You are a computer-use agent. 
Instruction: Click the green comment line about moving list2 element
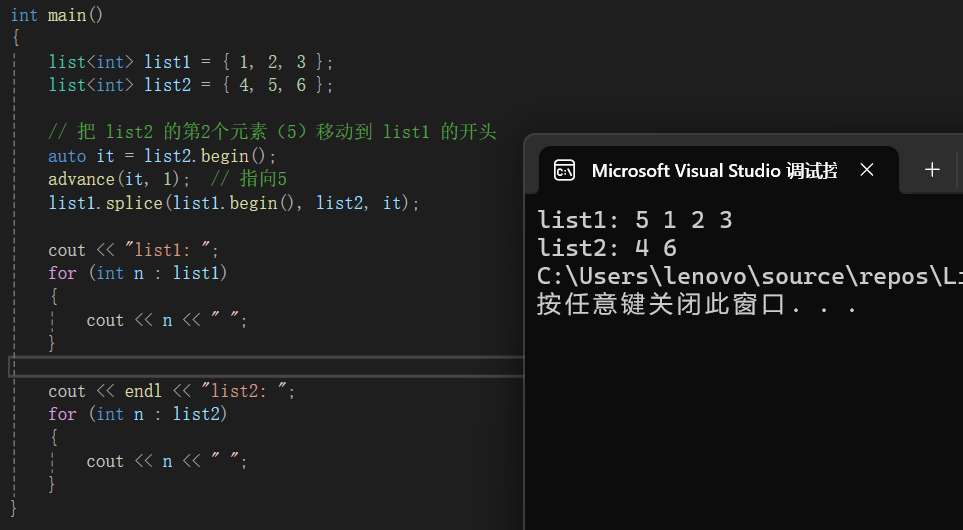point(272,132)
